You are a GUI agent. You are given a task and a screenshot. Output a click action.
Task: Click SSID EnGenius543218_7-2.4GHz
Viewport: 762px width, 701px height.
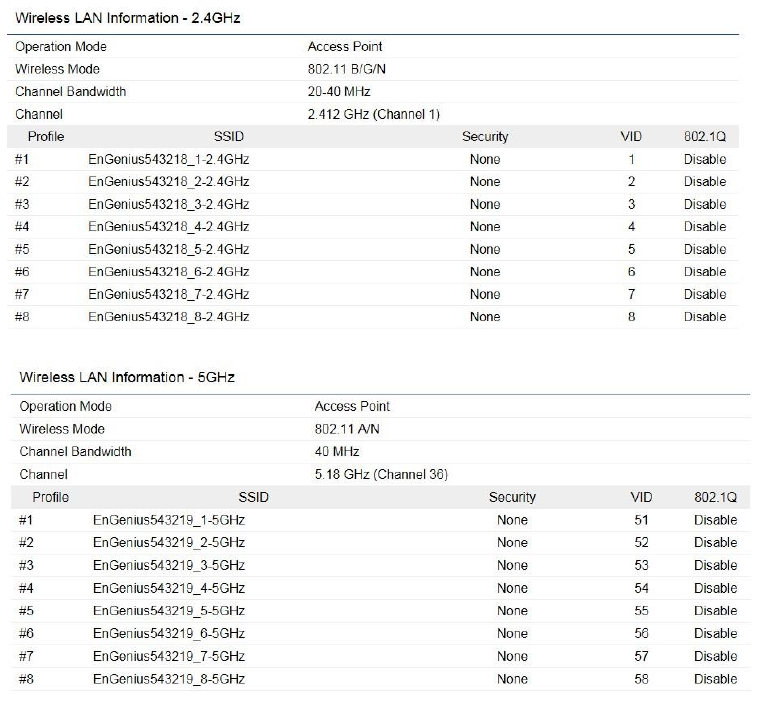point(169,294)
